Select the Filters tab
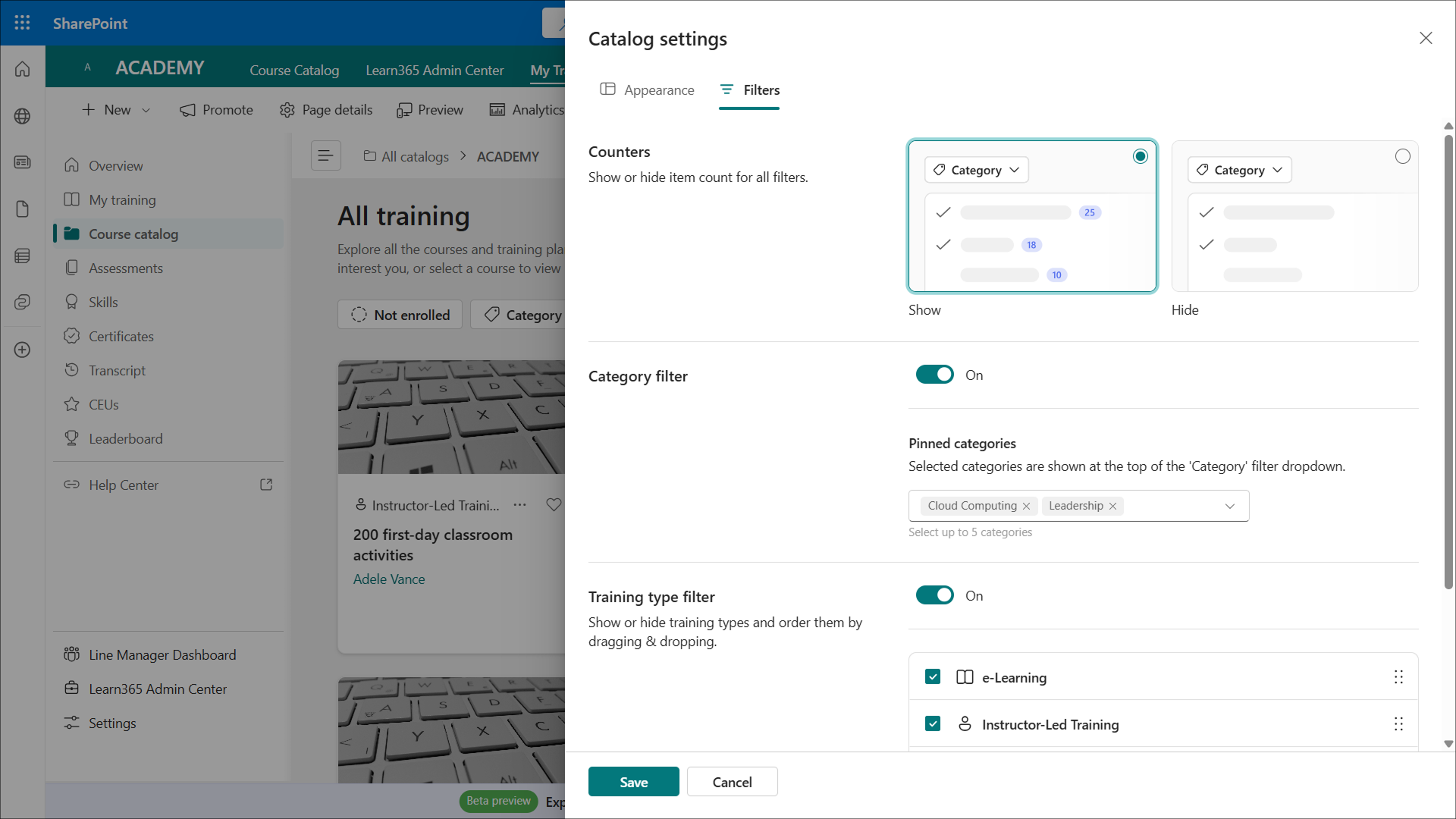 pyautogui.click(x=749, y=90)
